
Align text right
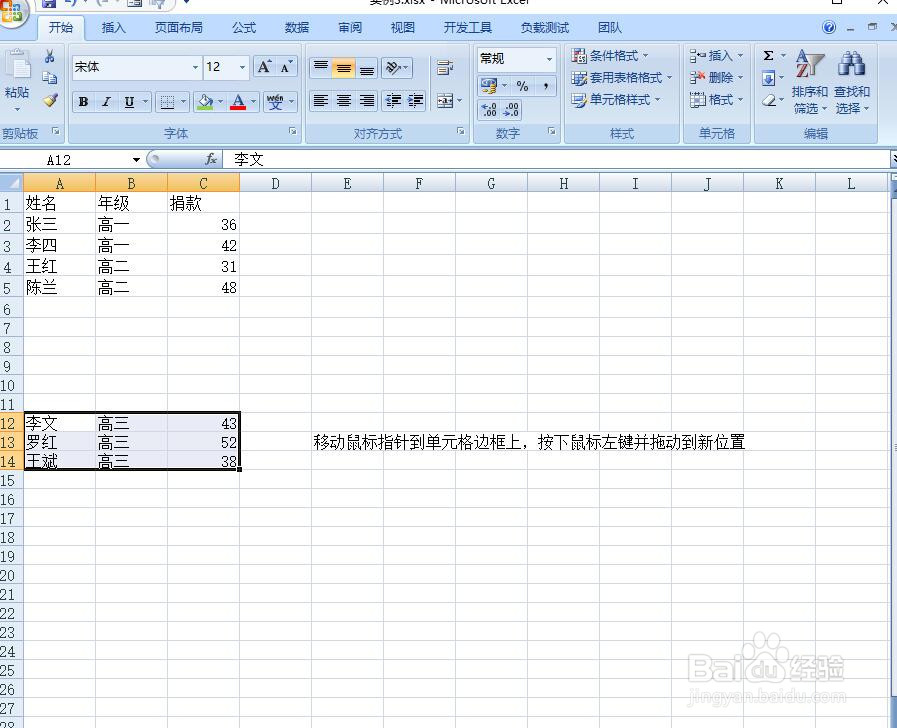tap(367, 101)
